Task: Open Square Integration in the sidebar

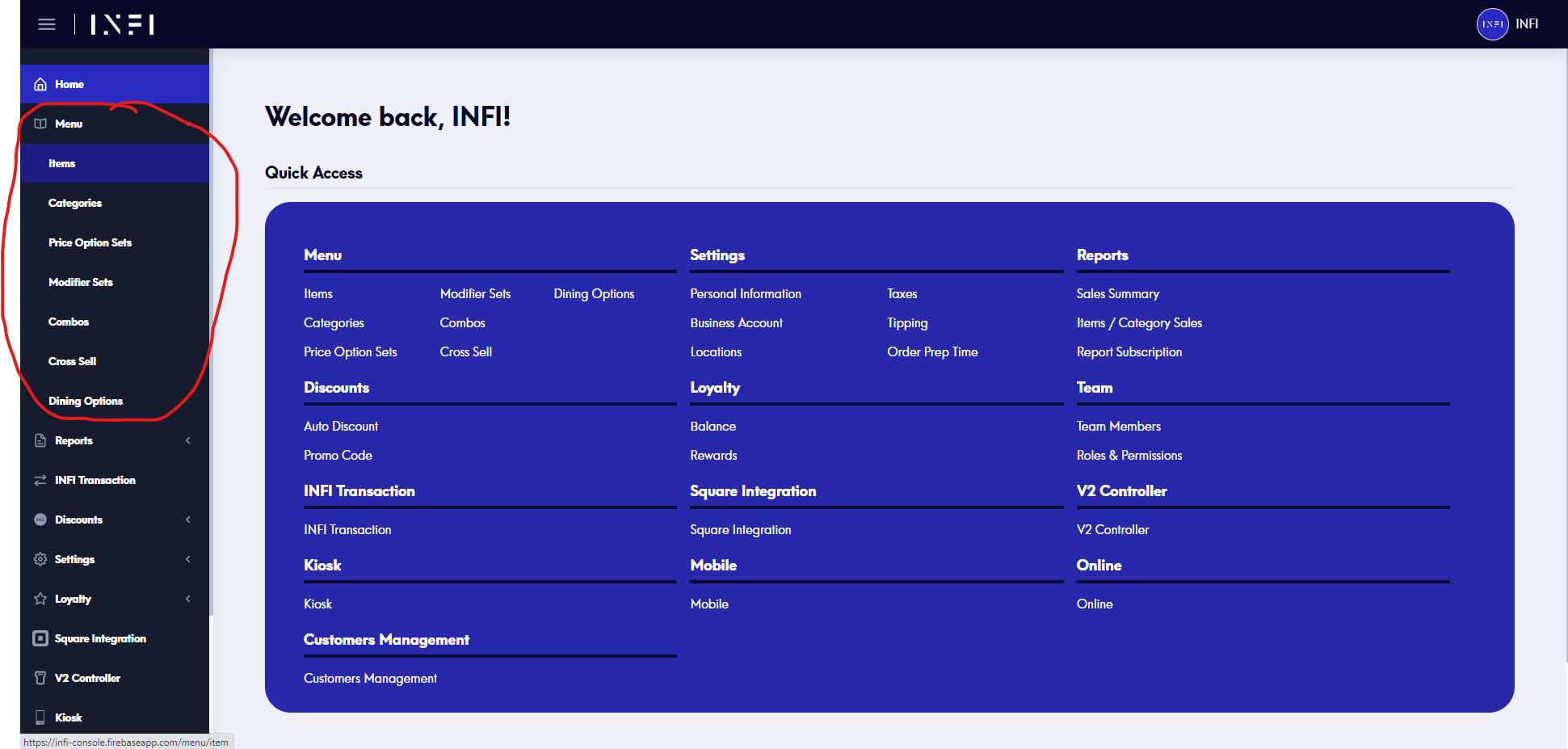Action: click(x=115, y=638)
